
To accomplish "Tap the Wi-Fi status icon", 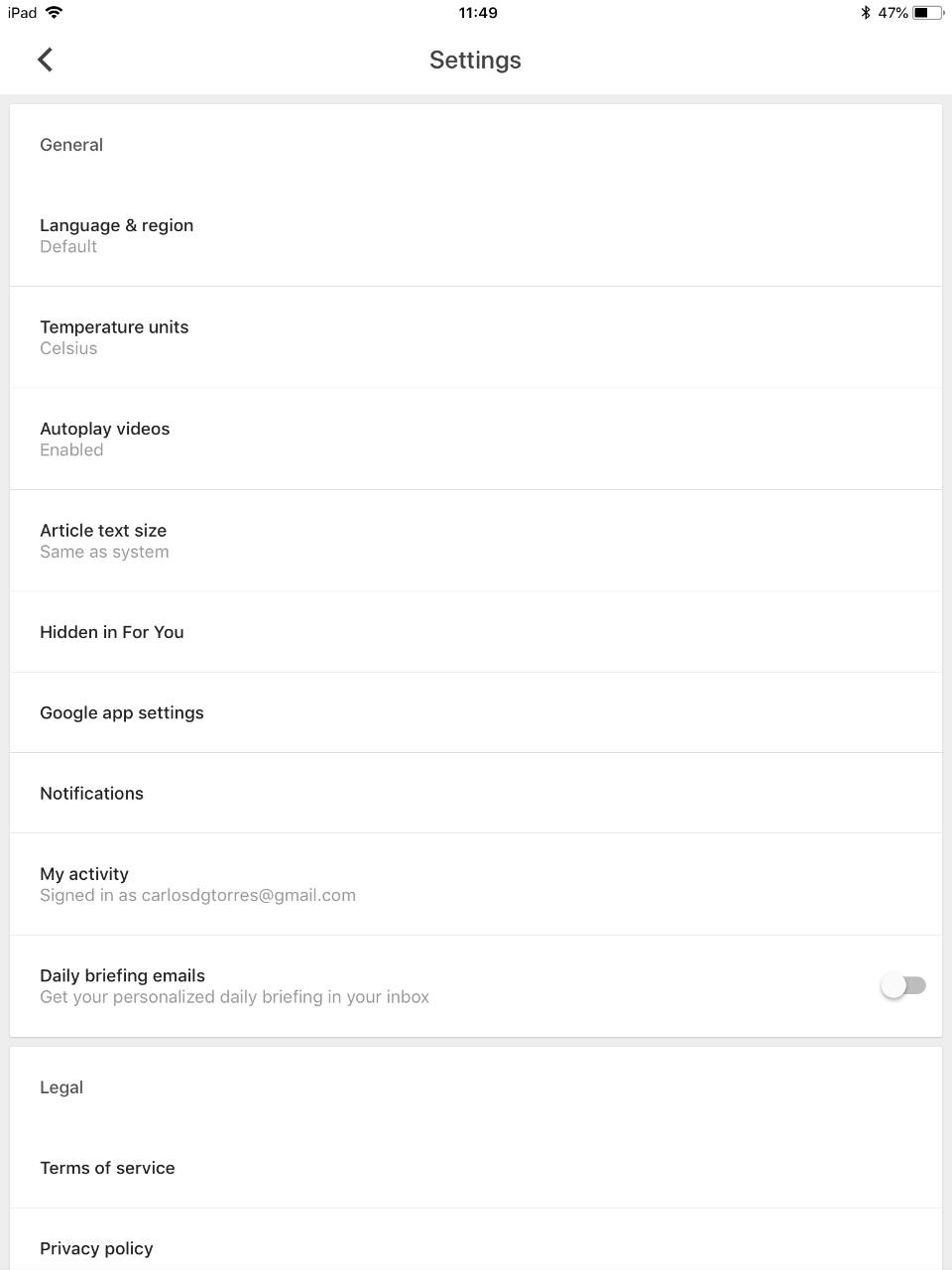I will pyautogui.click(x=55, y=13).
